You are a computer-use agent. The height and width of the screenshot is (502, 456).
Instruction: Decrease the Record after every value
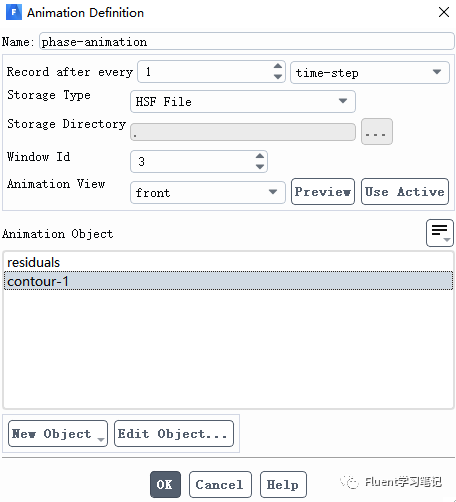pyautogui.click(x=278, y=77)
